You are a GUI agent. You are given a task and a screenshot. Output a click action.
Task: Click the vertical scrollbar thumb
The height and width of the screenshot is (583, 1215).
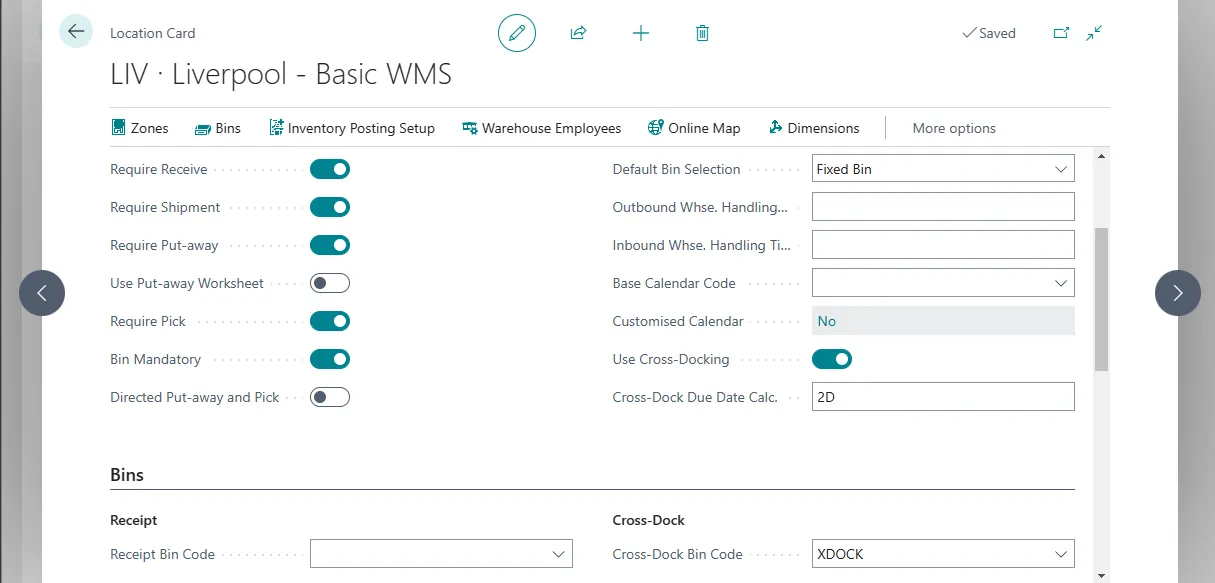point(1102,299)
